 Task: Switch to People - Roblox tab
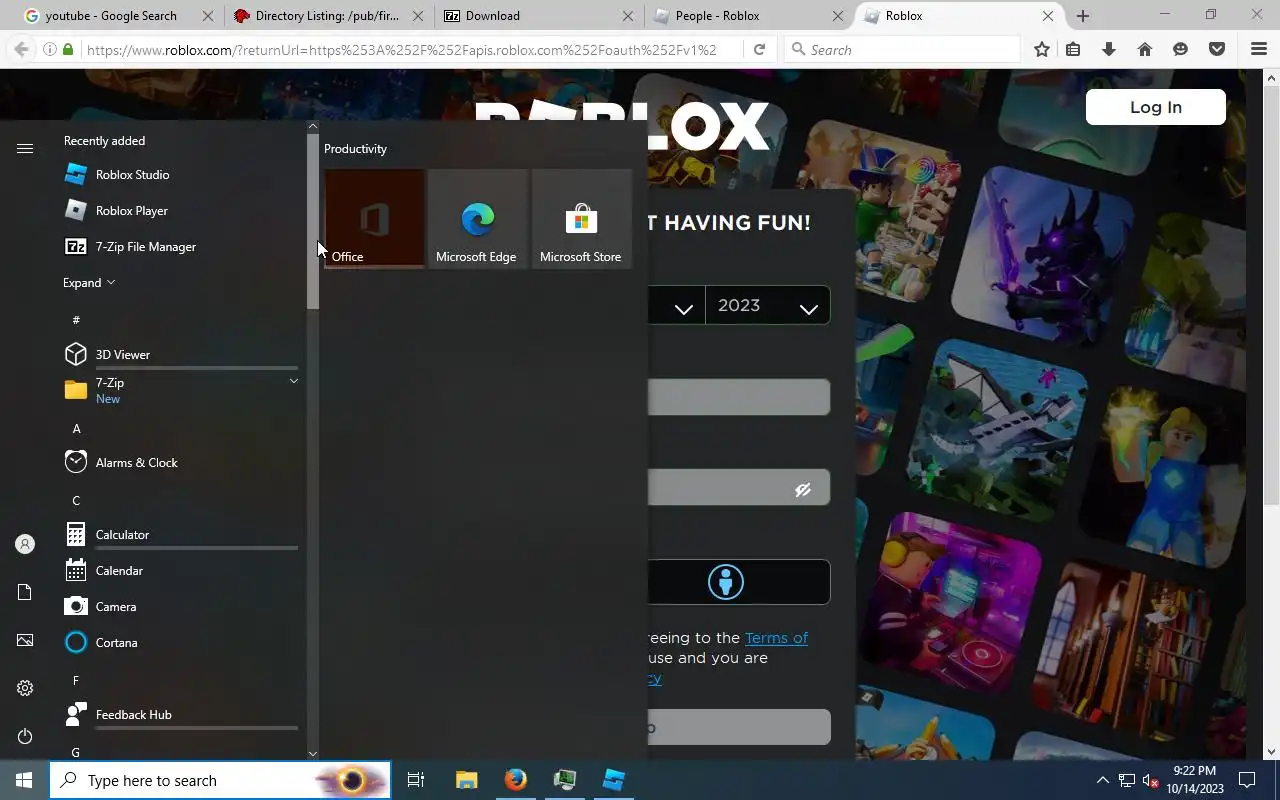click(749, 16)
